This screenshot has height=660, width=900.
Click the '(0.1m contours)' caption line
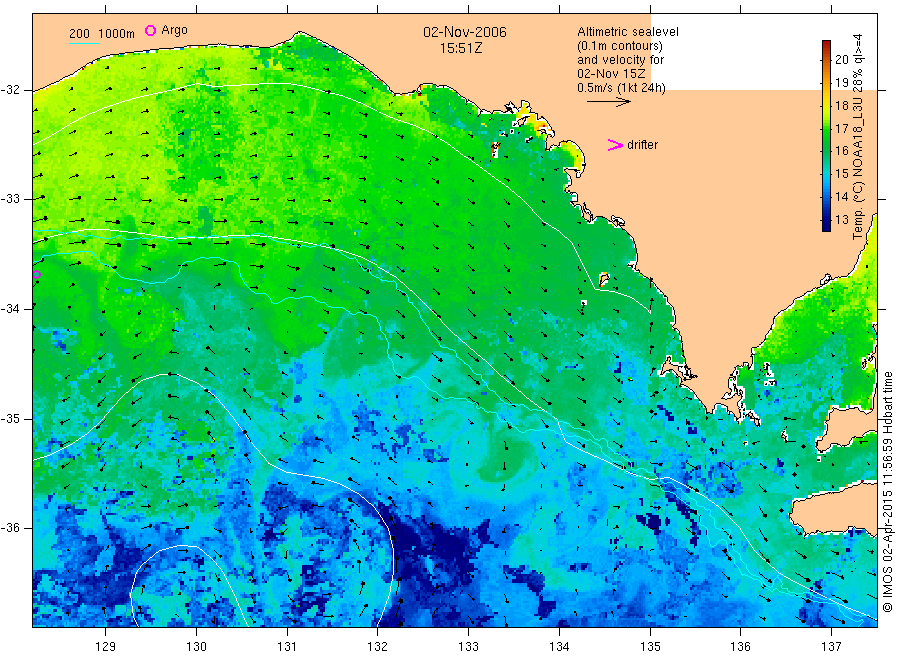pyautogui.click(x=620, y=46)
